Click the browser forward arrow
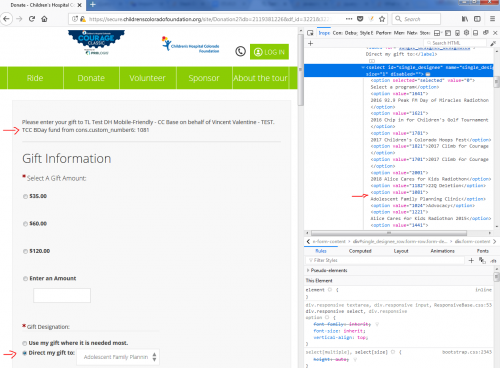Image resolution: width=500 pixels, height=368 pixels. (19, 19)
